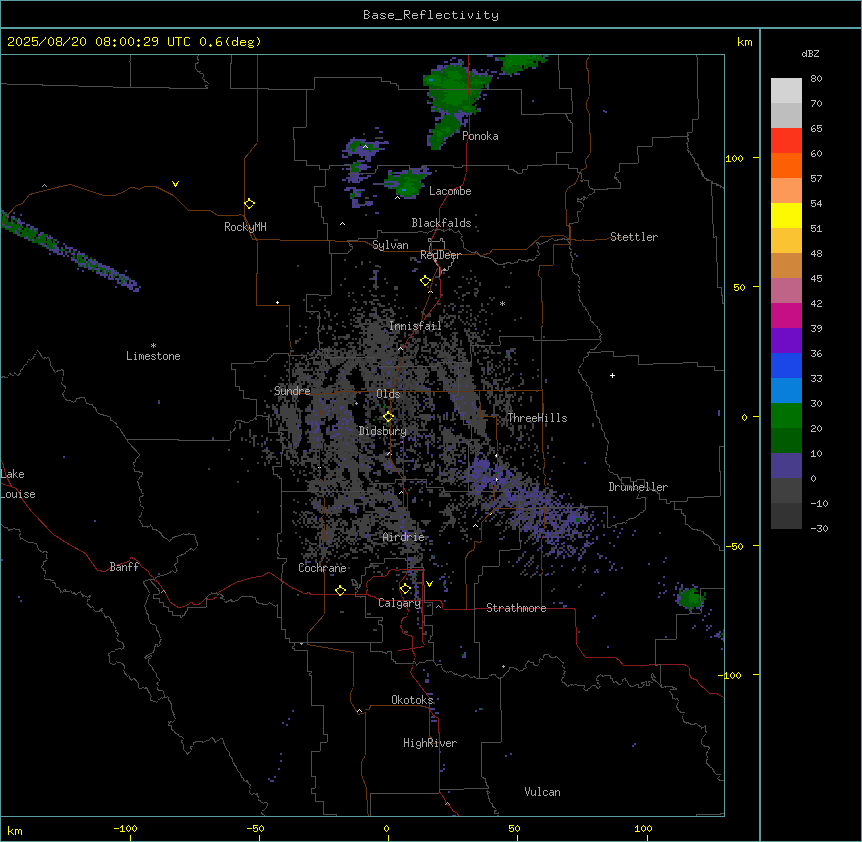Click the Limestone label
Screen dimensions: 862x842
153,356
